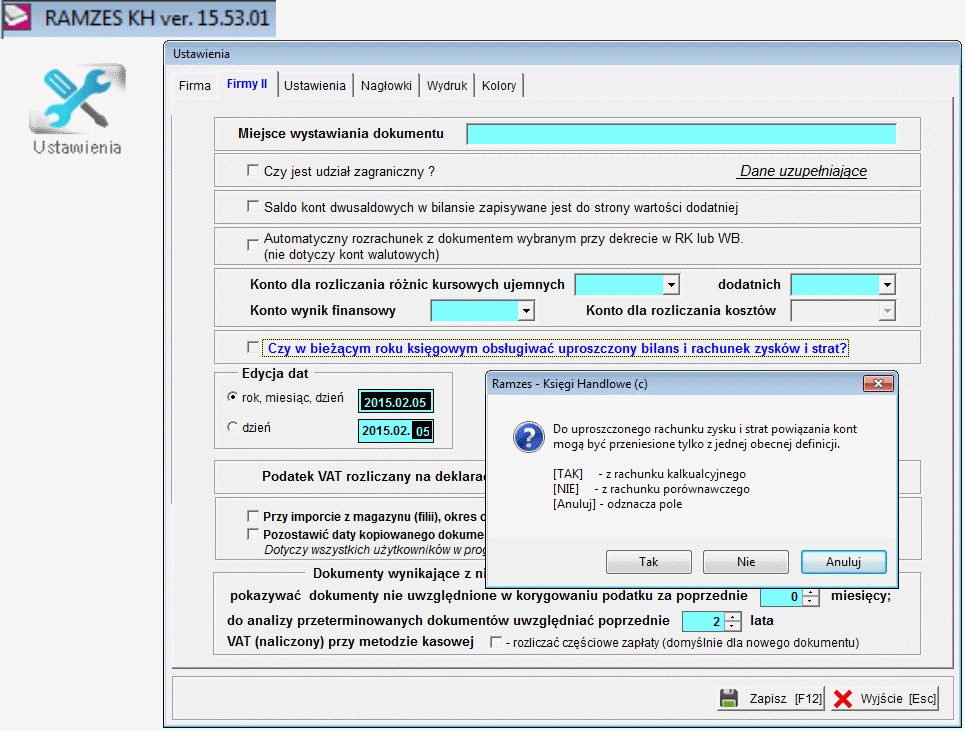Click the 'VAT (naliczony) przy metodzie kasowej' label
Screen dimensions: 965x731
coord(350,642)
